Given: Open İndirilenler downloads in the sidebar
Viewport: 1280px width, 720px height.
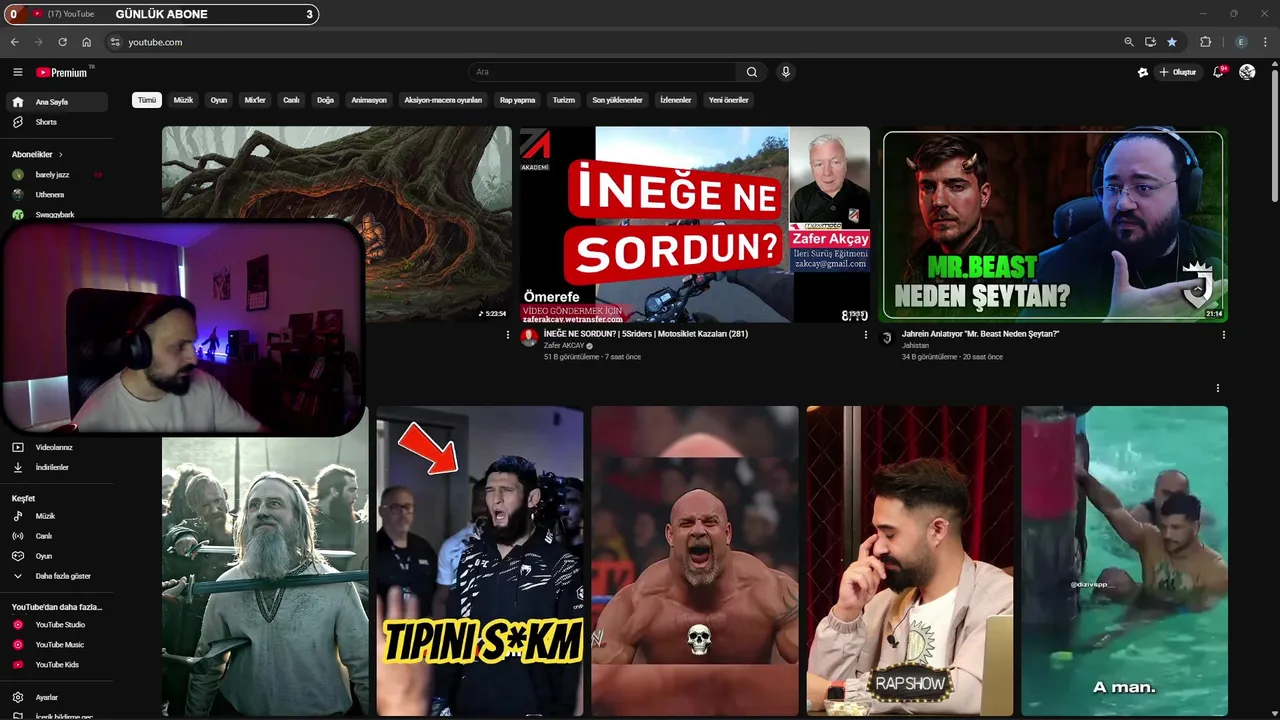Looking at the screenshot, I should [56, 467].
